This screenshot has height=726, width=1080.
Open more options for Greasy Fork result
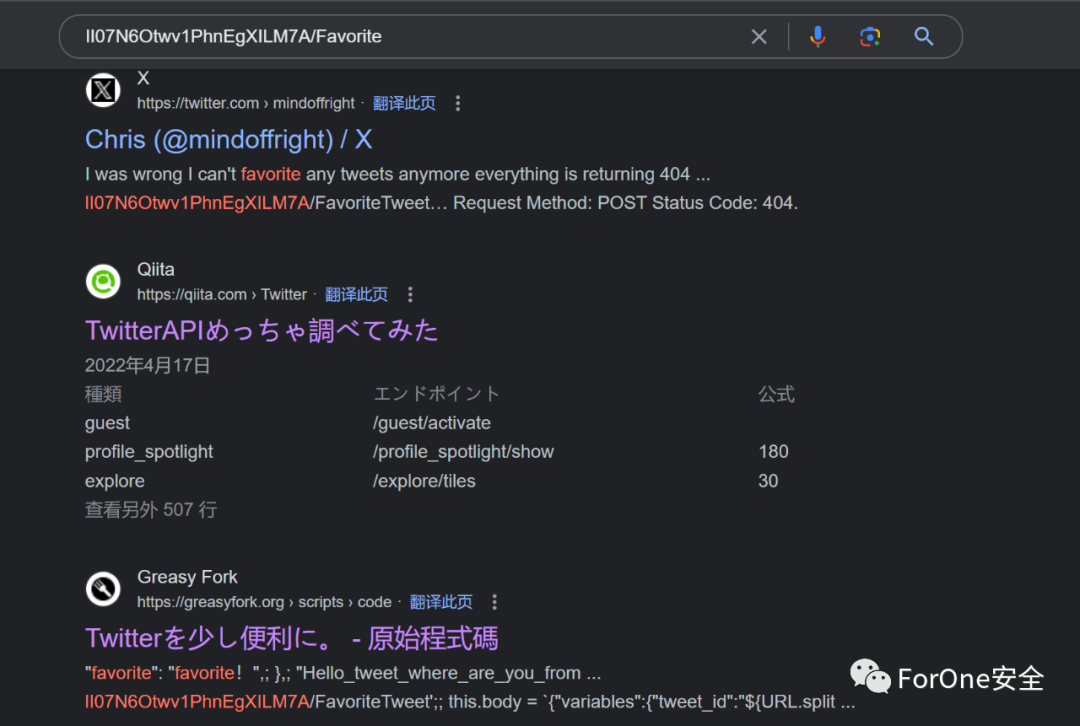coord(495,602)
